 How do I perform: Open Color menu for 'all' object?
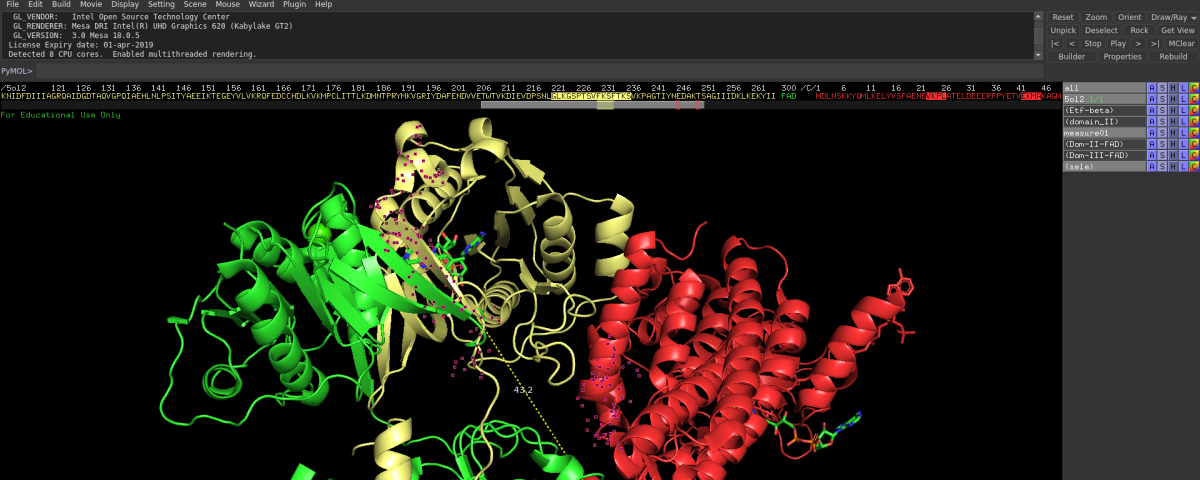tap(1194, 88)
